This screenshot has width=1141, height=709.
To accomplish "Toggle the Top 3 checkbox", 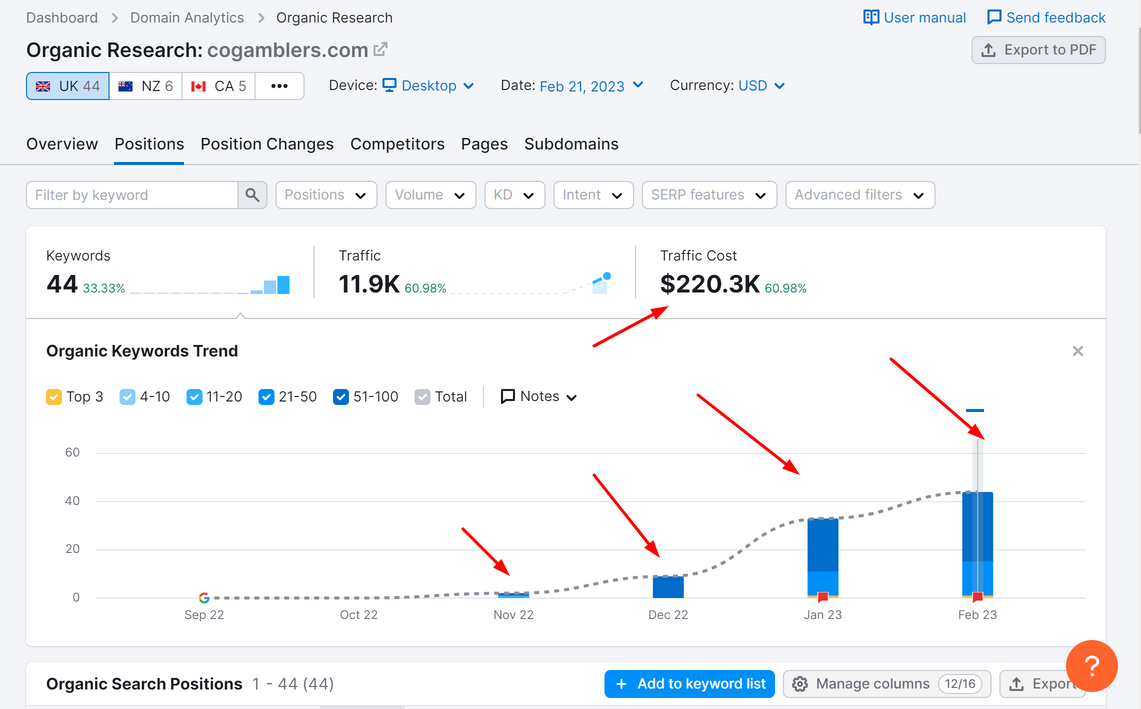I will click(x=54, y=397).
